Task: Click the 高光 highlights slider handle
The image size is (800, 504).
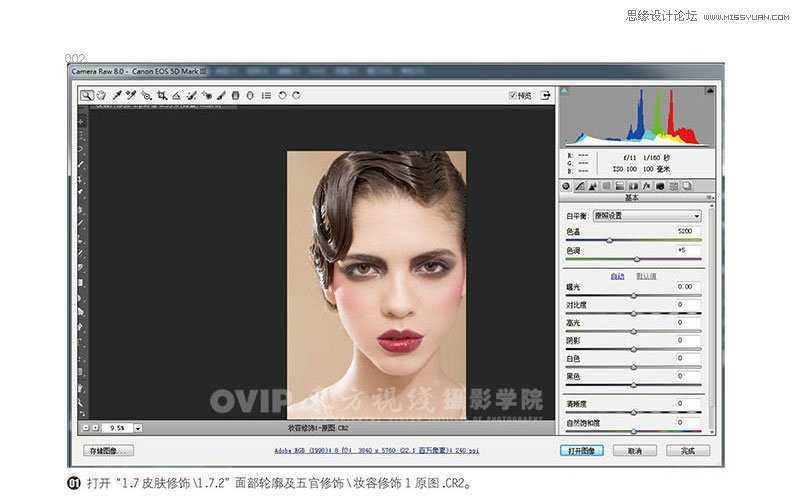Action: pyautogui.click(x=634, y=332)
